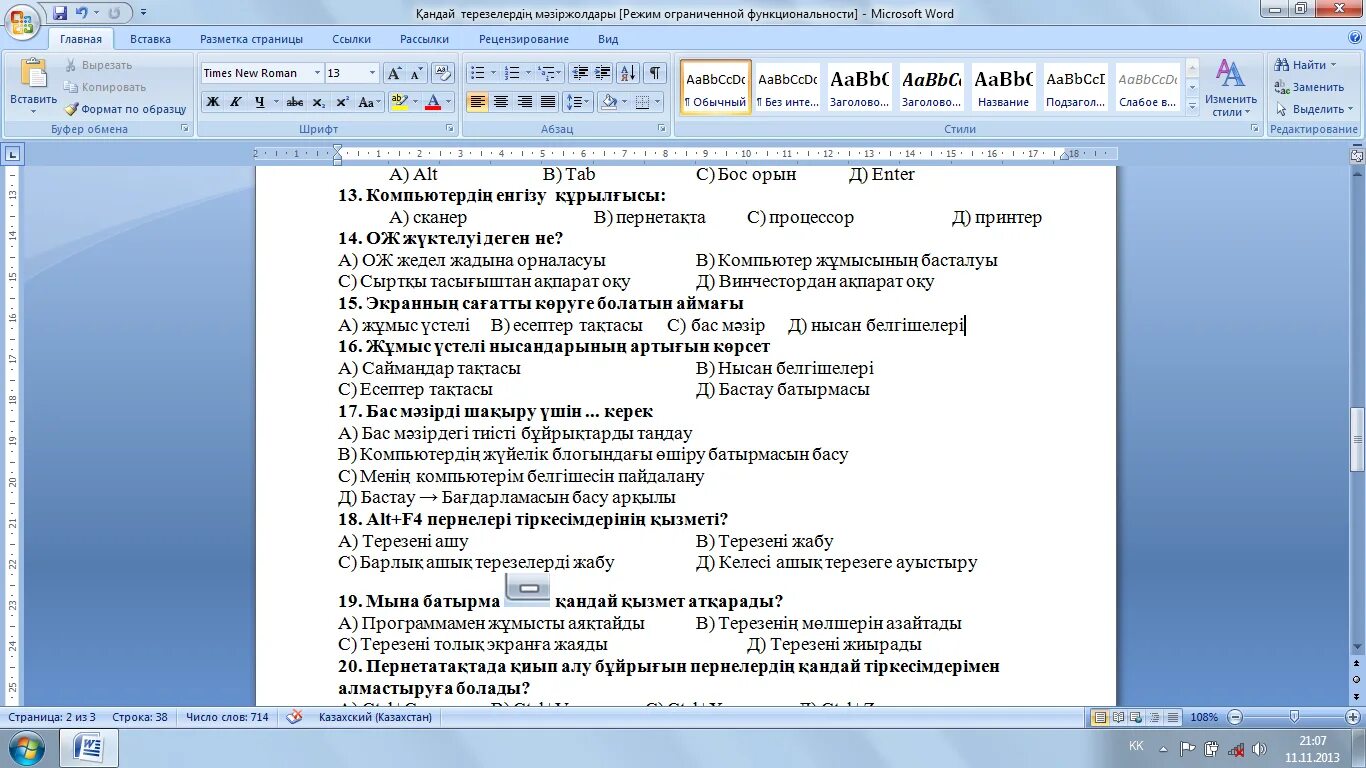Screen dimensions: 1366x768
Task: Open Change Case (Aa) menu
Action: pyautogui.click(x=369, y=102)
